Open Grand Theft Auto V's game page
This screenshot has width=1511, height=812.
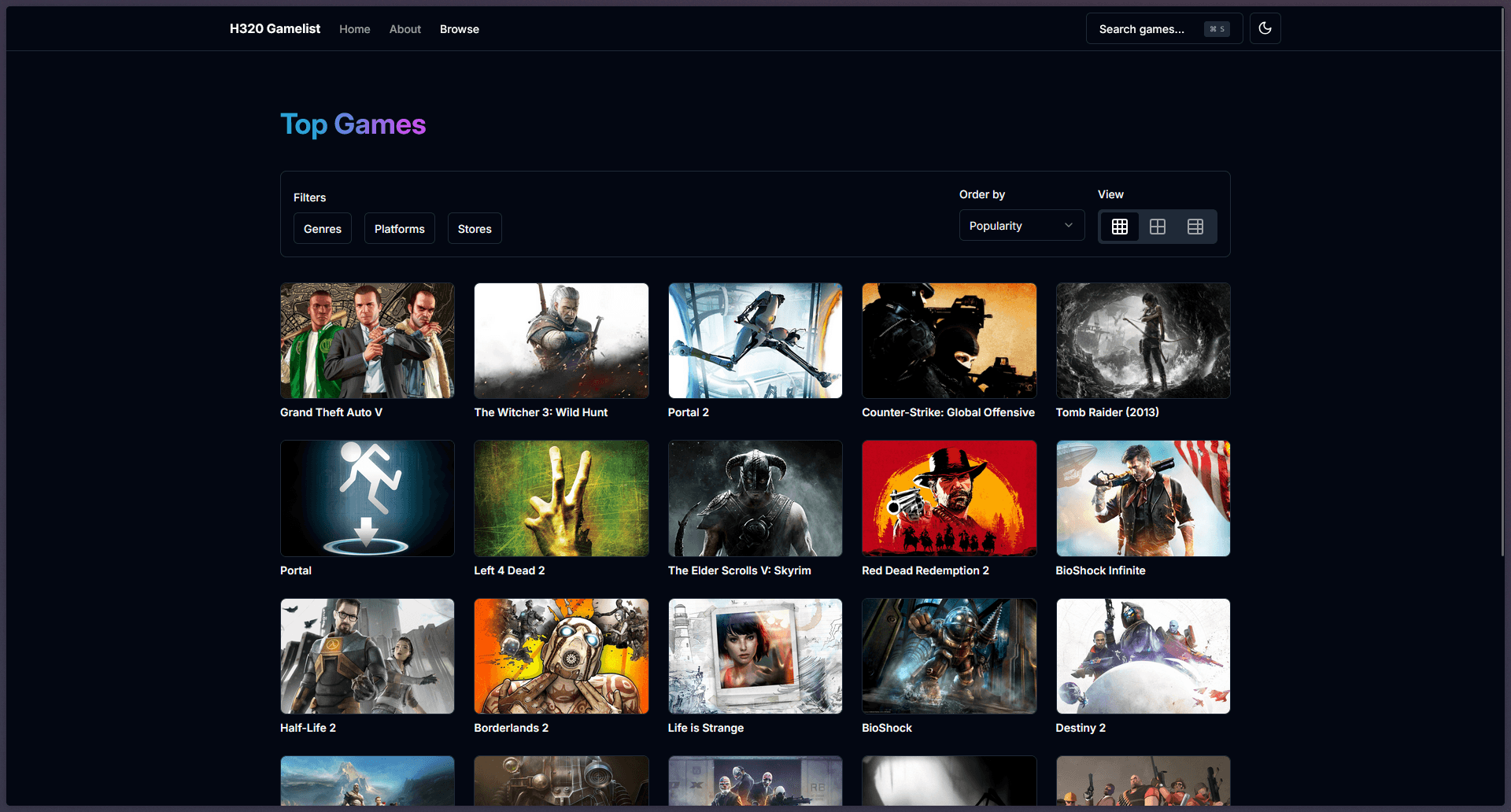point(367,340)
